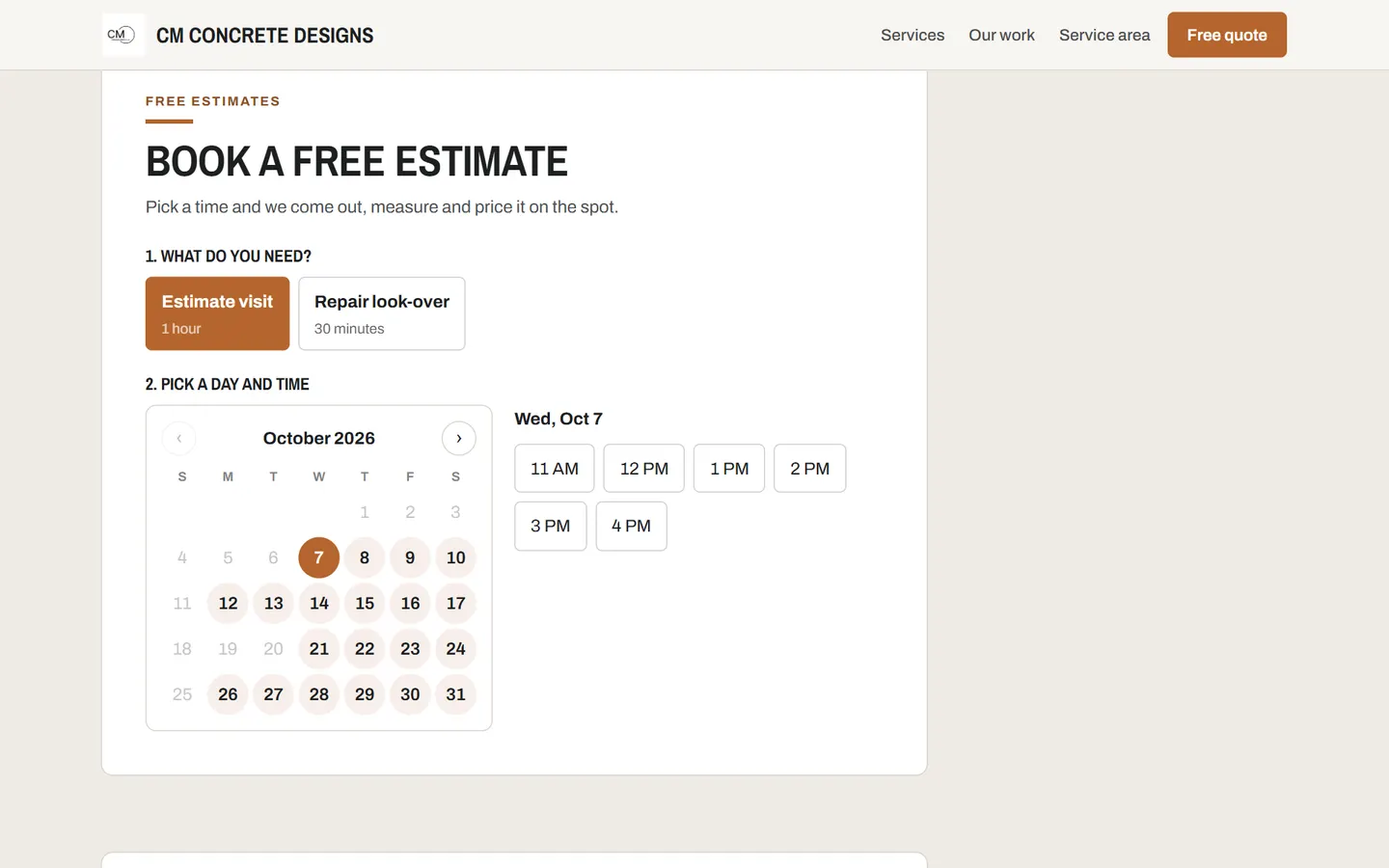
Task: Select October 9 on the calendar
Action: [410, 557]
